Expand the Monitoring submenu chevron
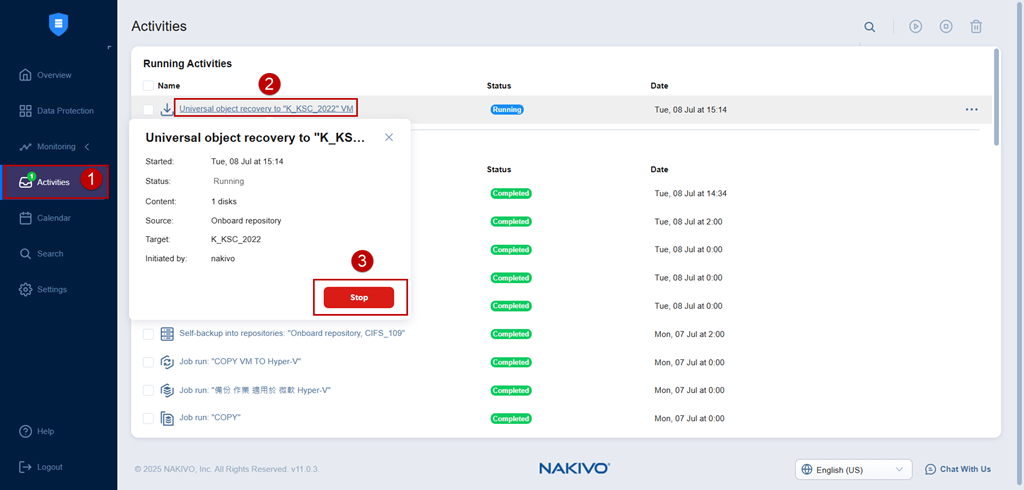The image size is (1024, 490). [x=87, y=147]
